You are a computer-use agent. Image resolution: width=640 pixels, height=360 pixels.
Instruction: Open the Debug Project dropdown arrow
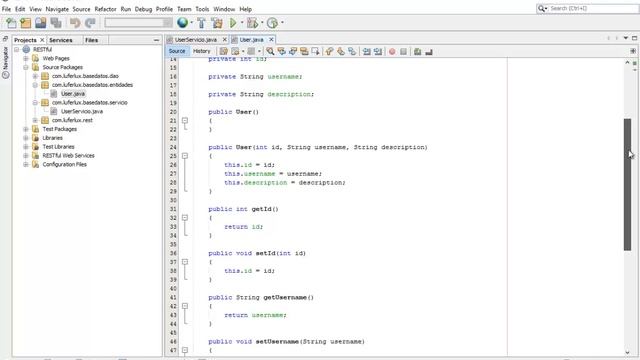click(x=262, y=23)
